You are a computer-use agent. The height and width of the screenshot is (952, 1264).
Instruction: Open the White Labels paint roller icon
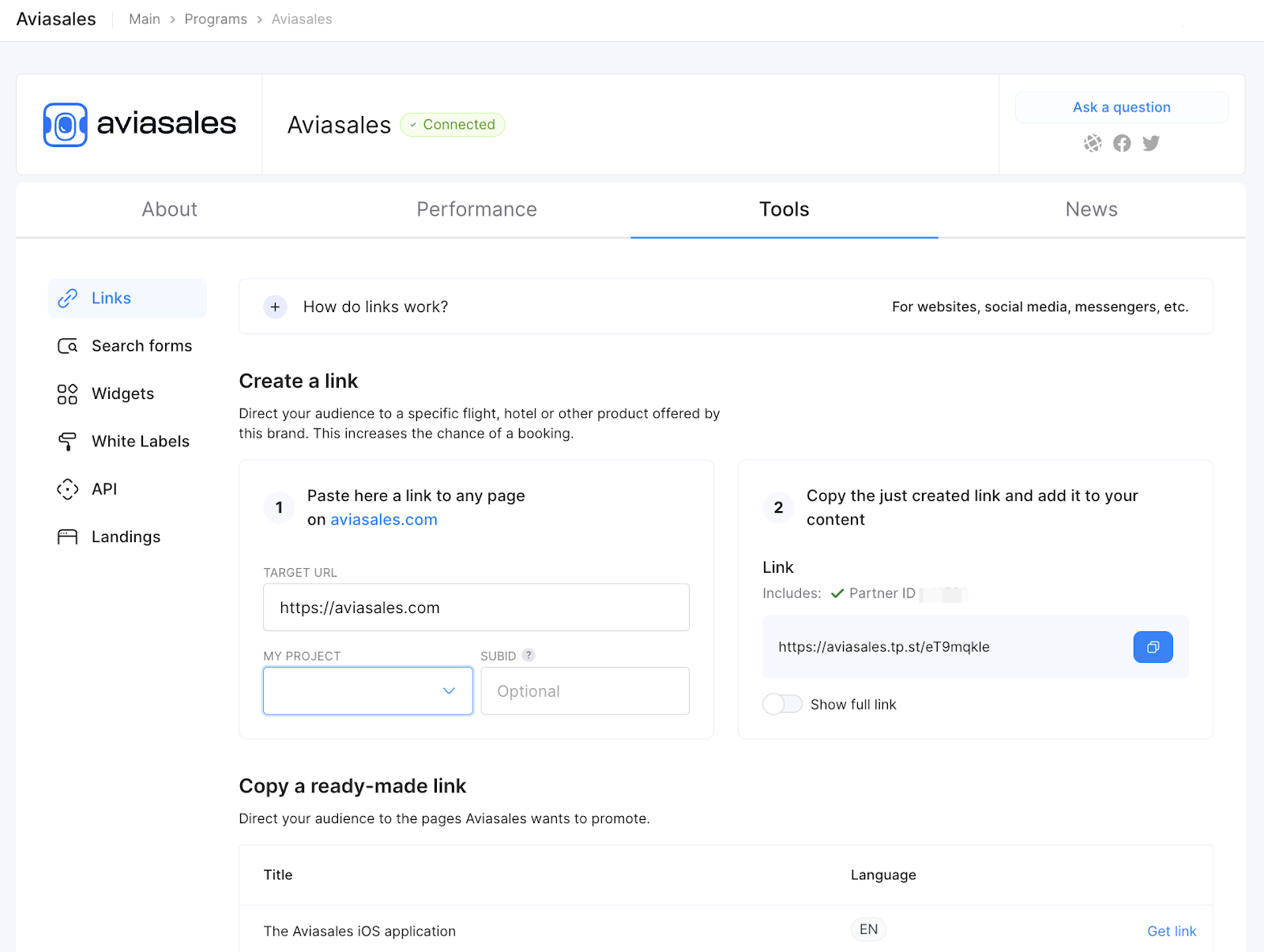(67, 442)
